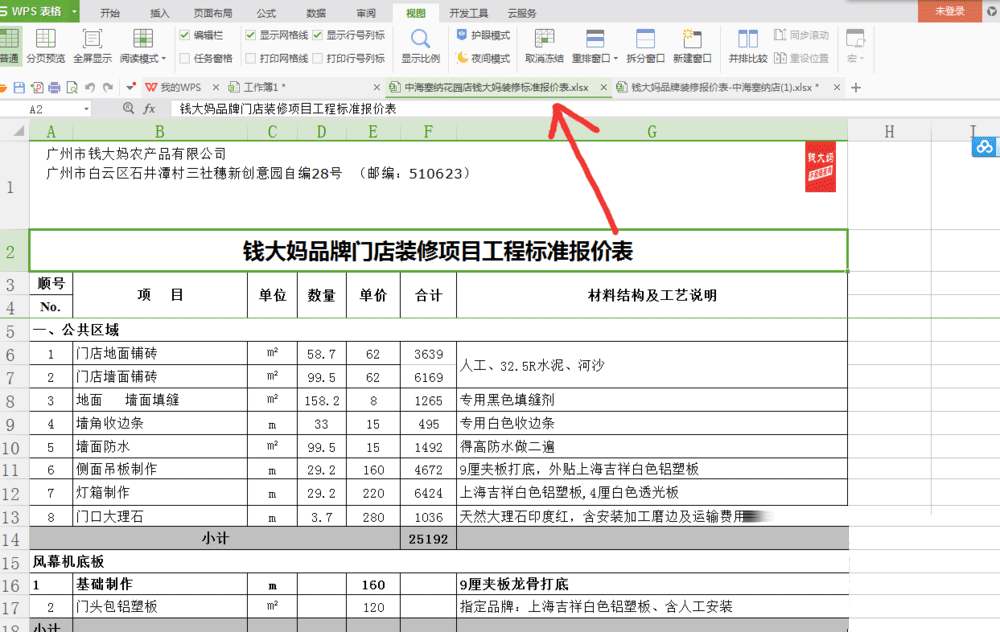Open the 开发工具 ribbon tab

coord(469,13)
